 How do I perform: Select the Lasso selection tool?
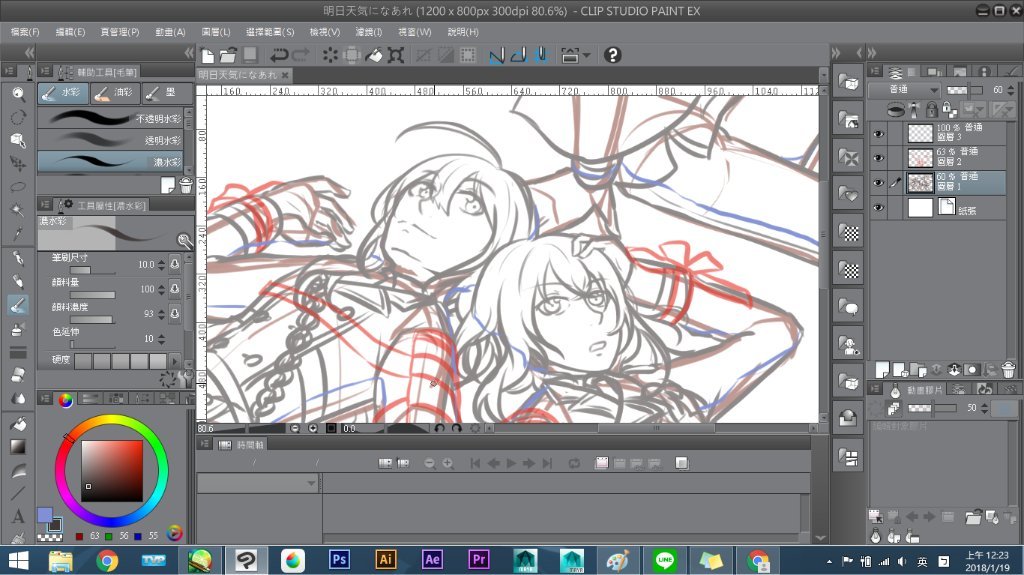coord(18,187)
